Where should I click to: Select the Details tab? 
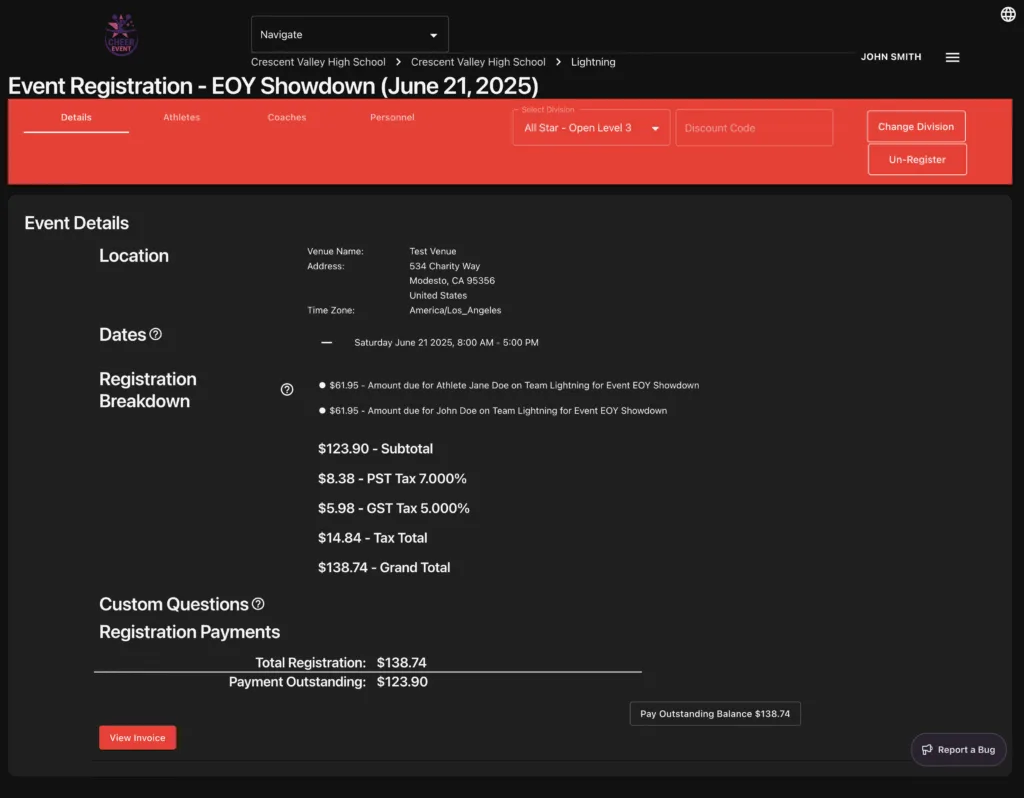pyautogui.click(x=76, y=117)
